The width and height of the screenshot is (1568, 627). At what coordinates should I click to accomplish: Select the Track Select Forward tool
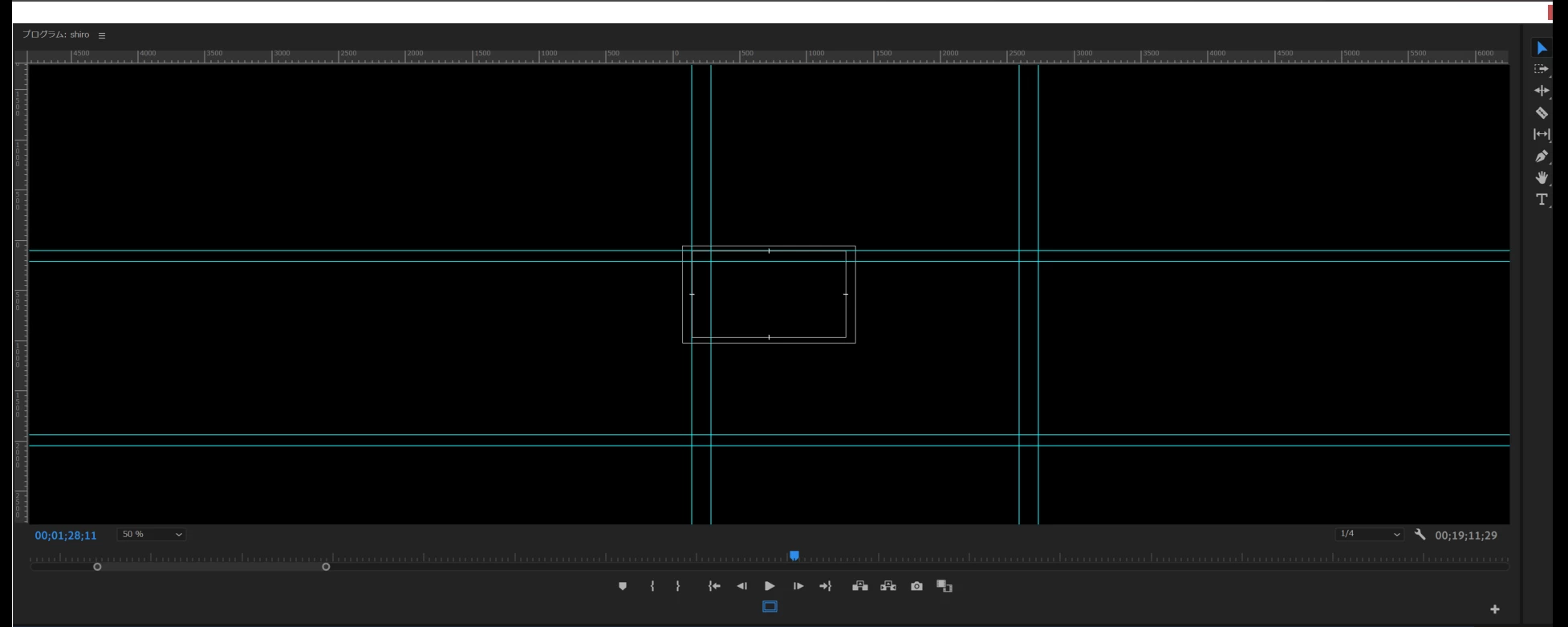click(1541, 69)
